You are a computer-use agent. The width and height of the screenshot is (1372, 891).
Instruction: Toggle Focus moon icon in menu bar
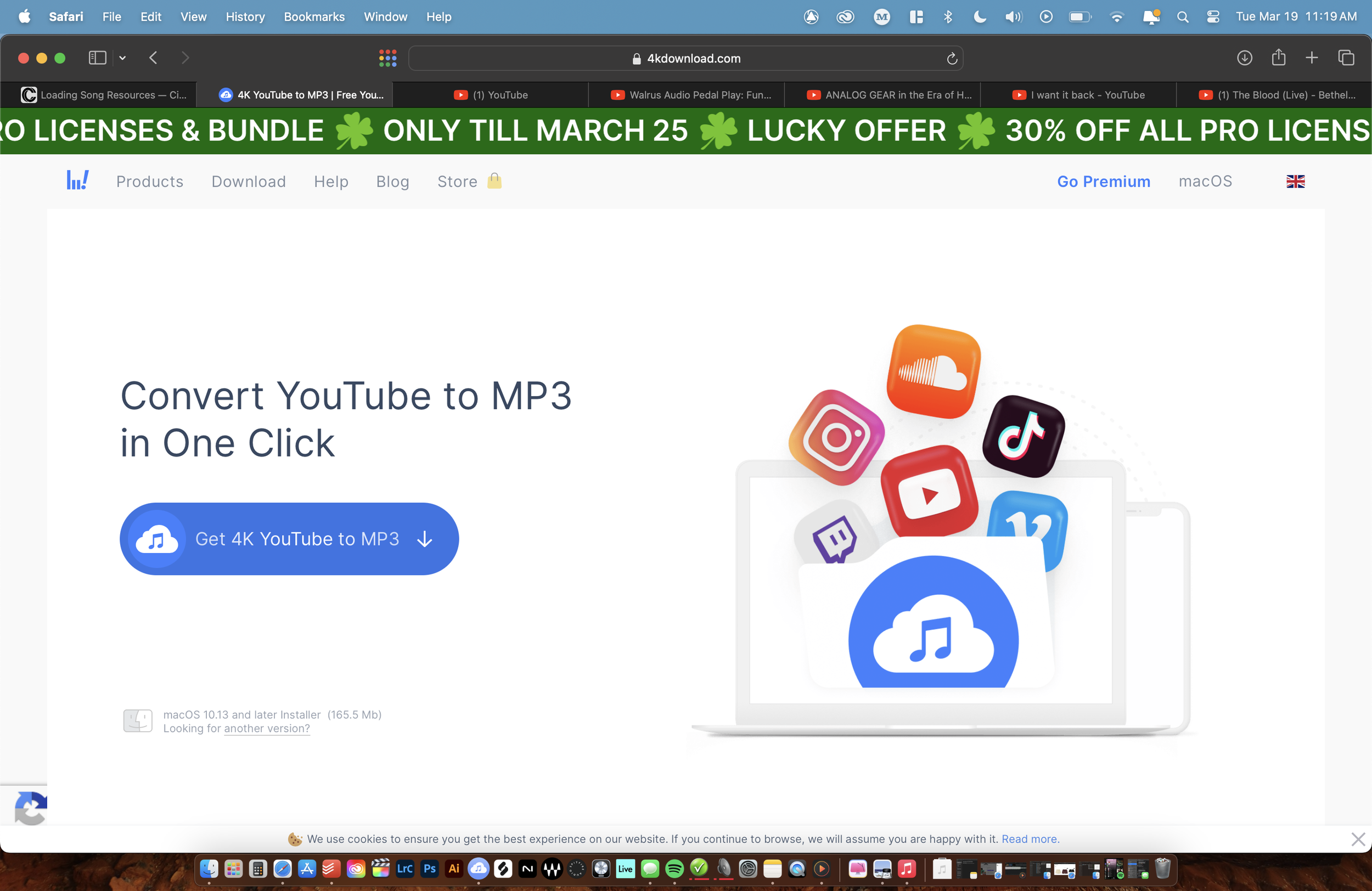[x=980, y=16]
